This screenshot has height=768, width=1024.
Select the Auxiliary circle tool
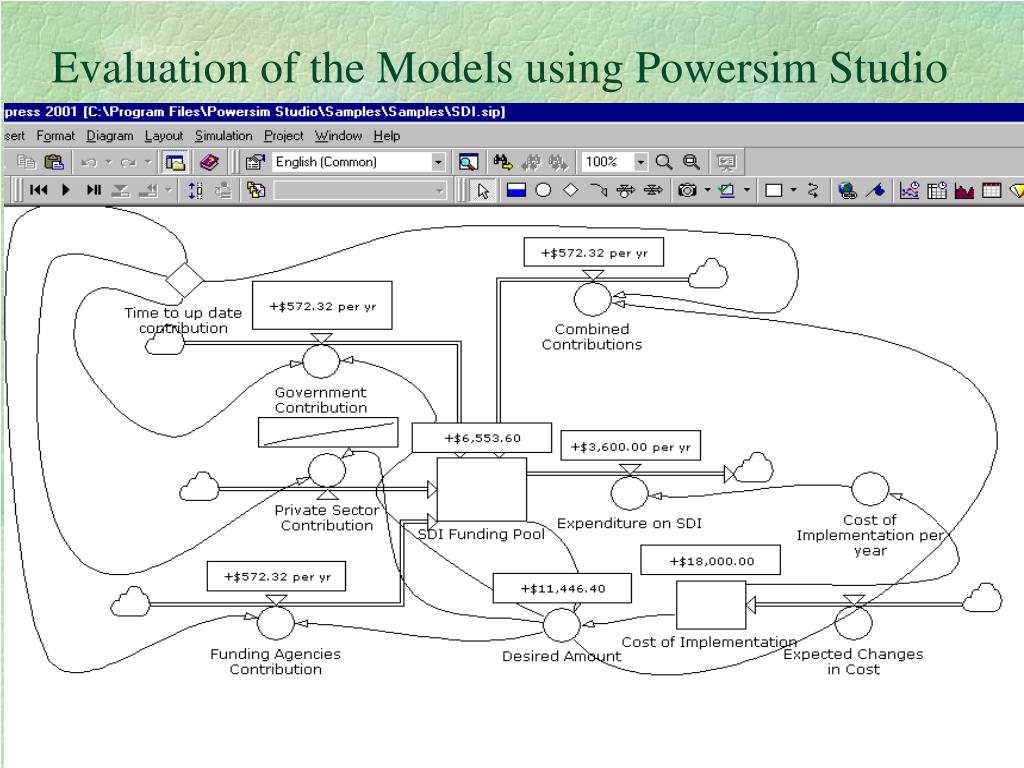point(543,190)
